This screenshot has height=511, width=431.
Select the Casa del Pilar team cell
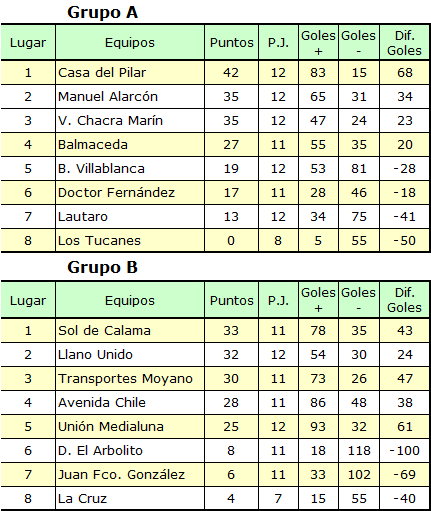click(x=130, y=72)
